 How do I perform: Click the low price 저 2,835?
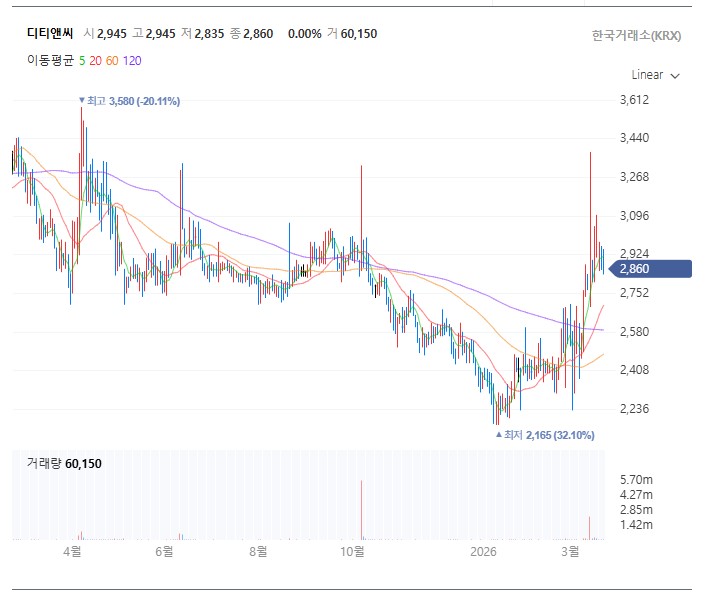click(202, 34)
